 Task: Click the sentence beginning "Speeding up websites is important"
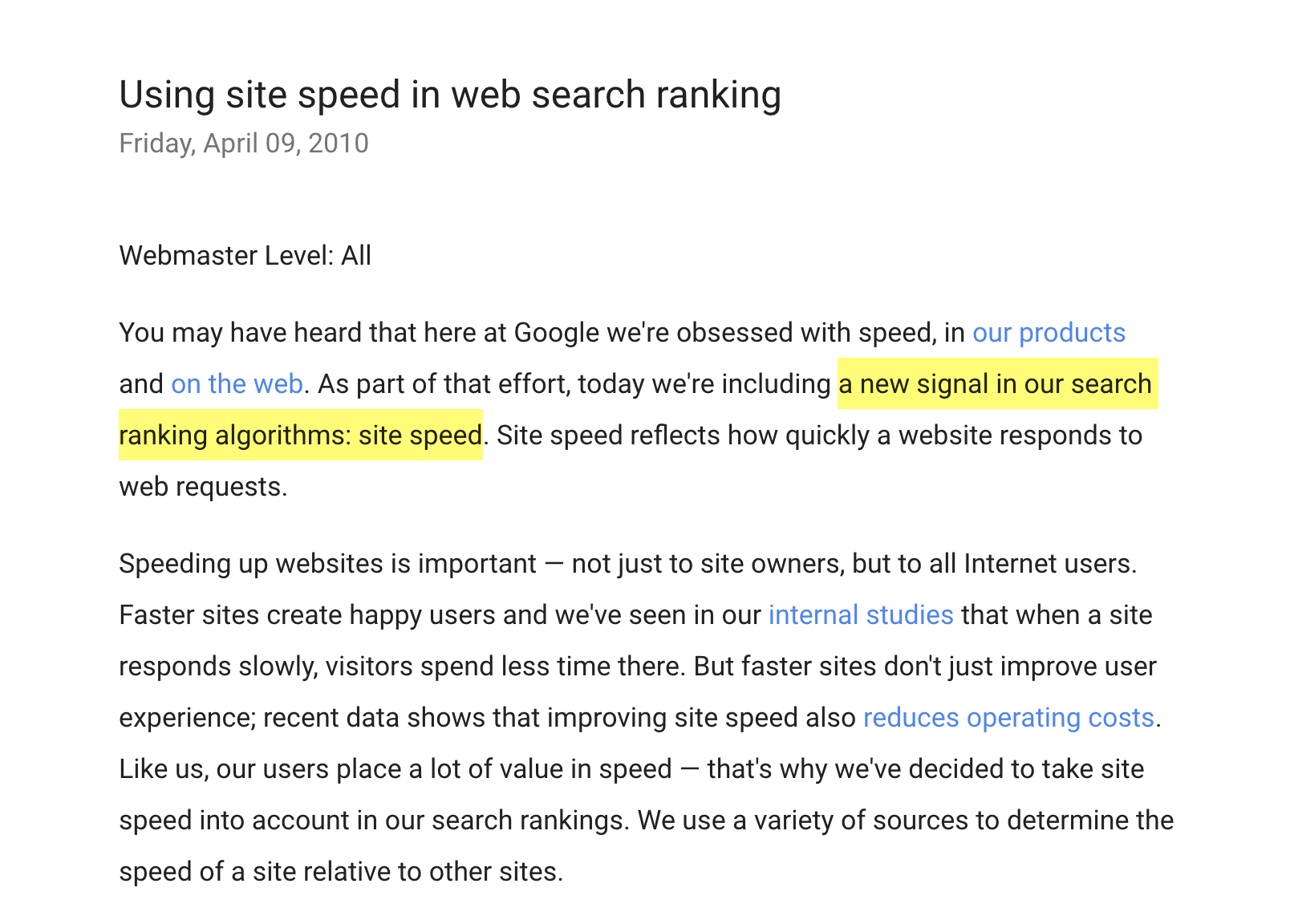point(628,564)
